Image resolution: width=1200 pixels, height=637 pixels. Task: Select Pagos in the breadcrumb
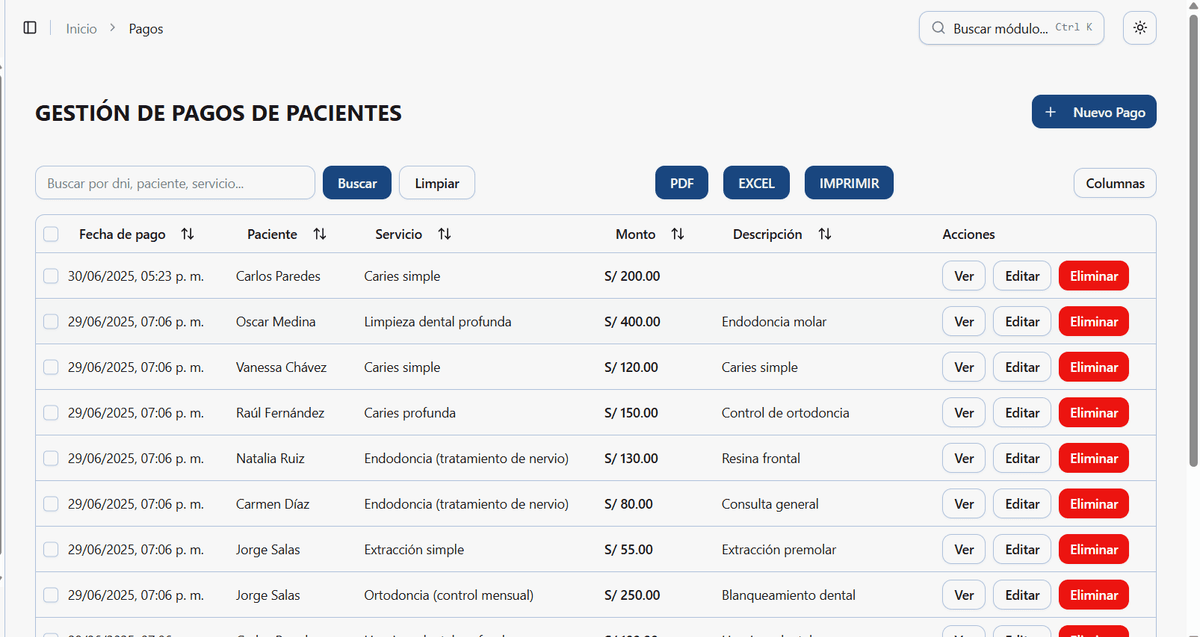145,28
